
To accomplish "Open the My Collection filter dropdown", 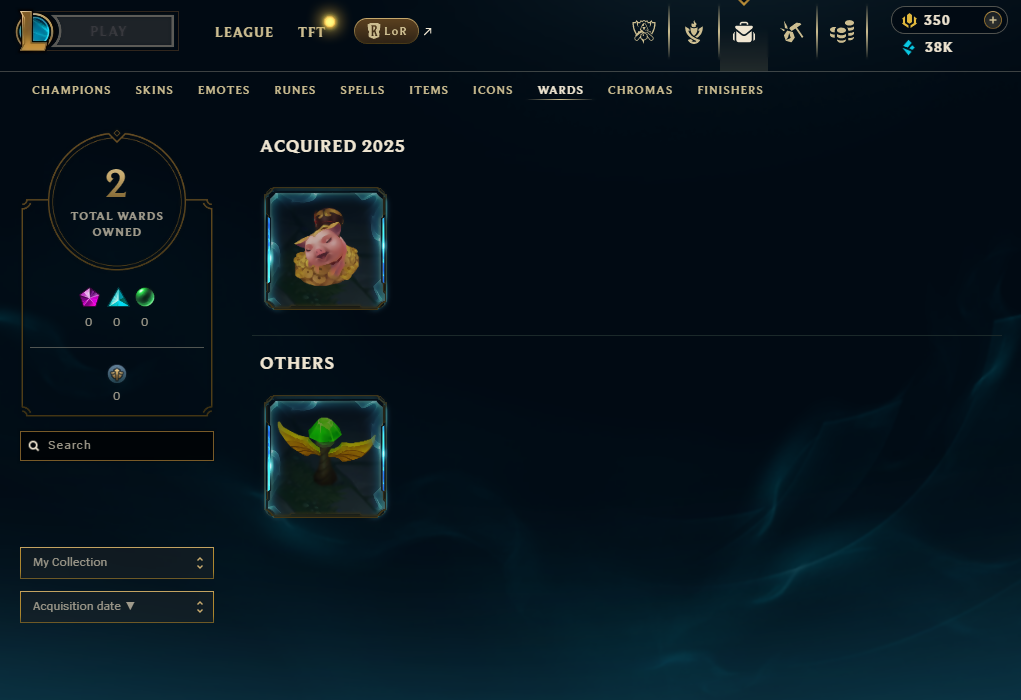I will [117, 563].
